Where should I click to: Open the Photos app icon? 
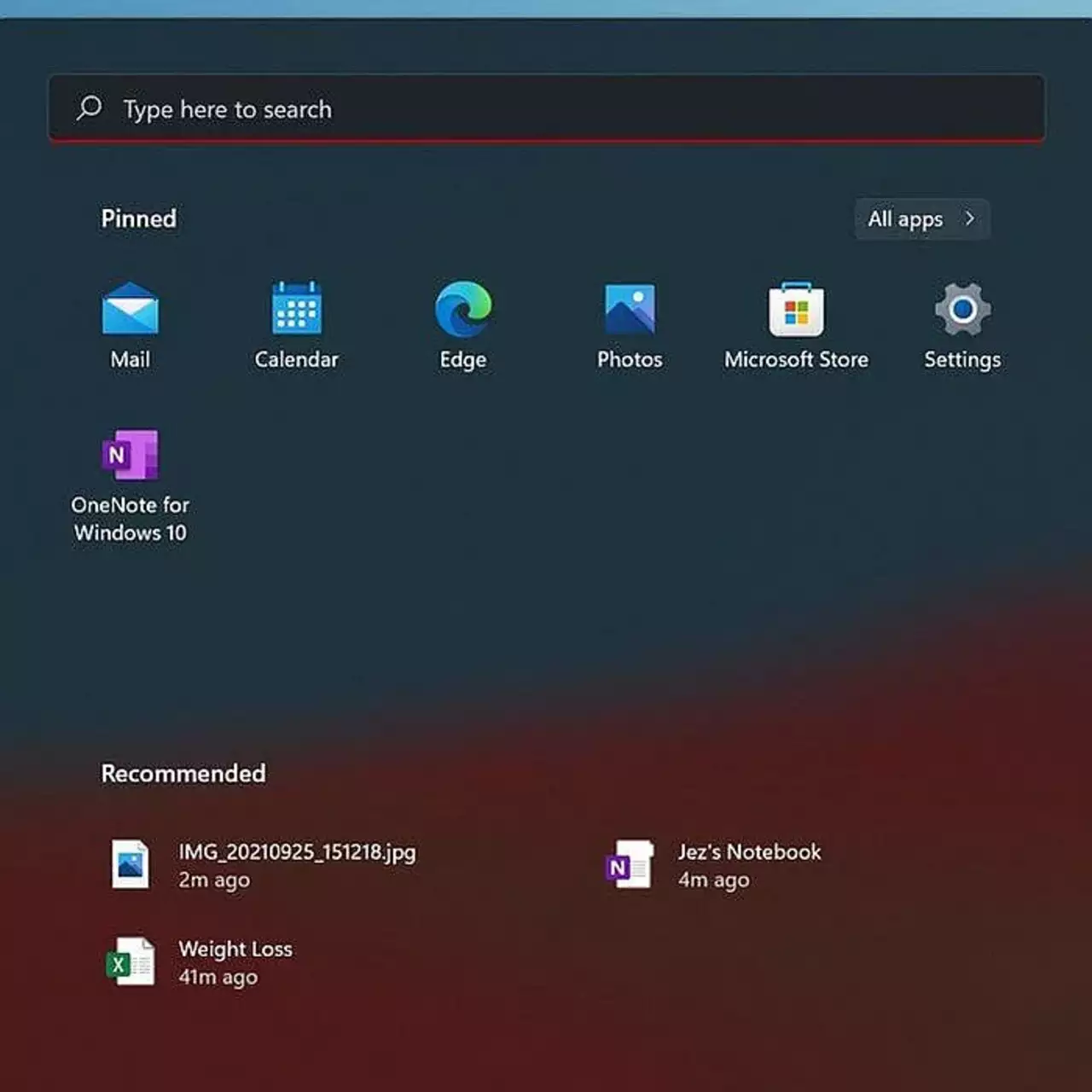pyautogui.click(x=630, y=309)
